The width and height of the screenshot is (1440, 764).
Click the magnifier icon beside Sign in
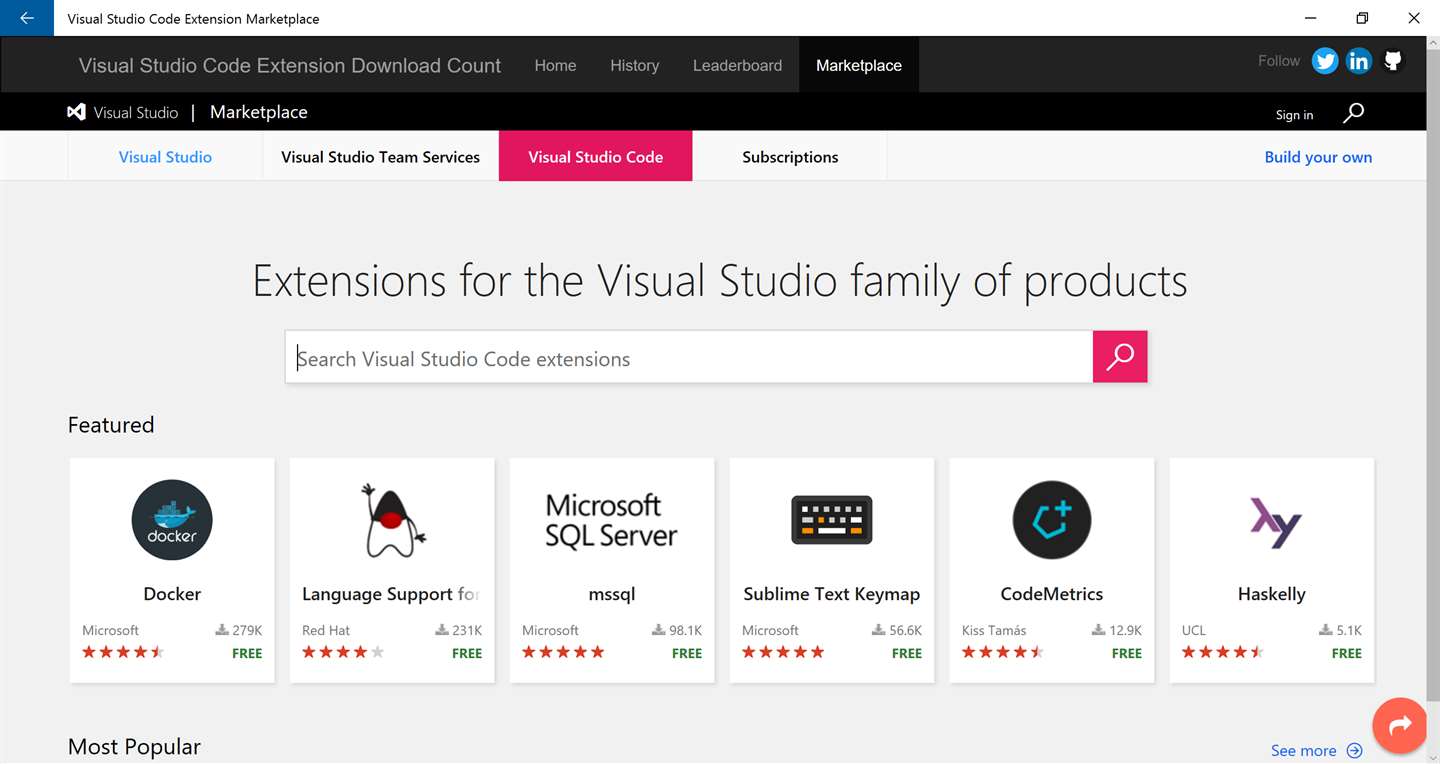tap(1353, 113)
